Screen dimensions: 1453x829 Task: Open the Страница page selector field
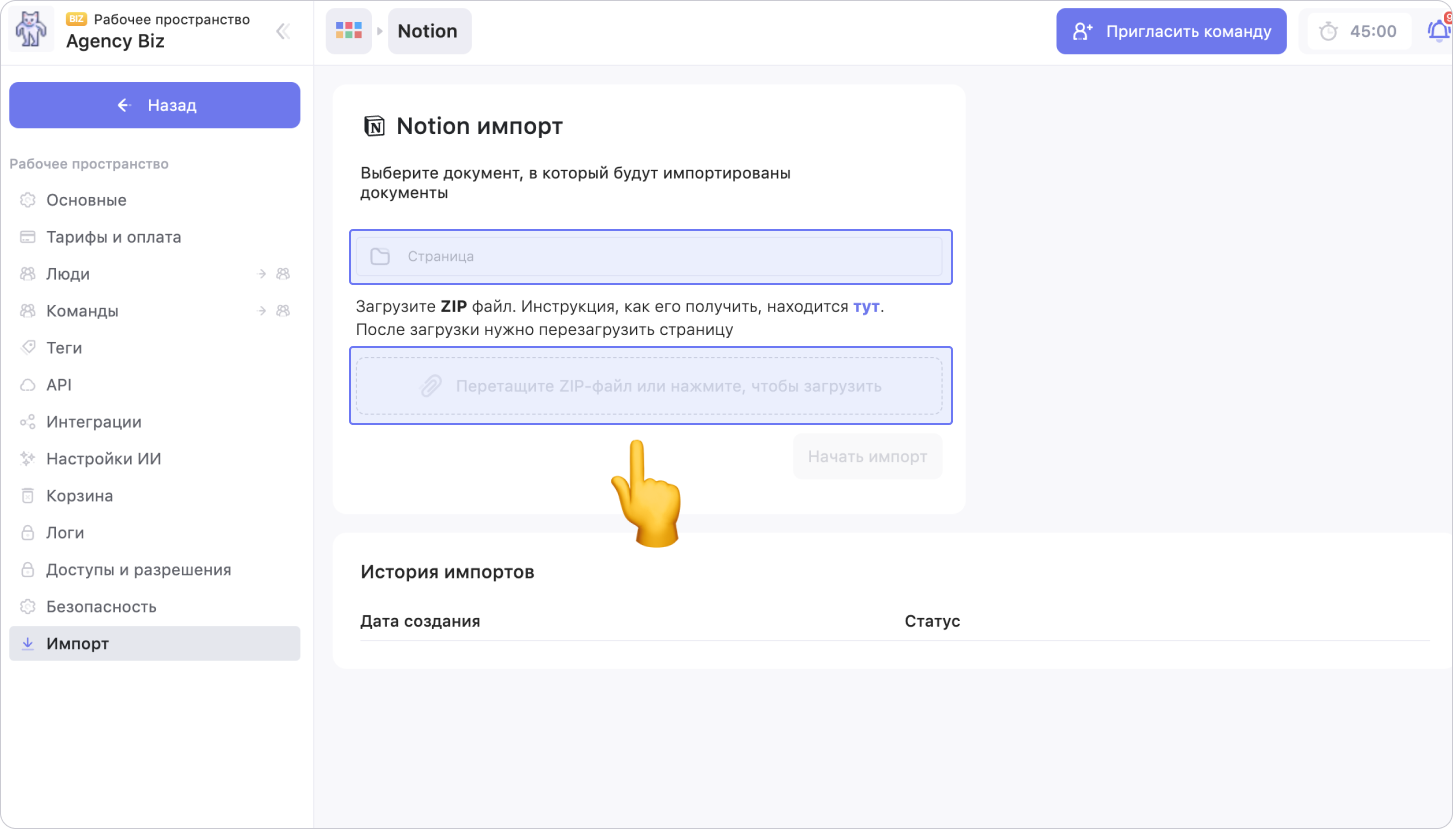[x=650, y=257]
